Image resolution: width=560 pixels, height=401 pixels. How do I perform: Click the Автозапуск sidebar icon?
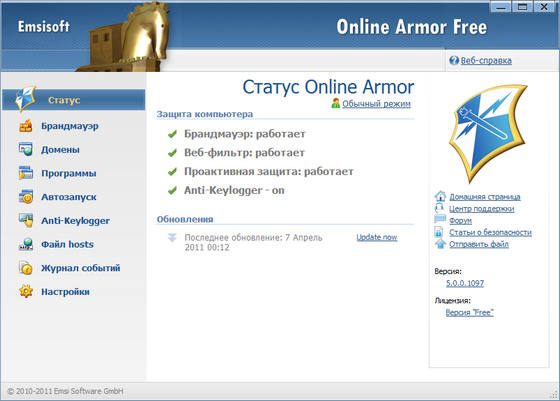point(26,196)
